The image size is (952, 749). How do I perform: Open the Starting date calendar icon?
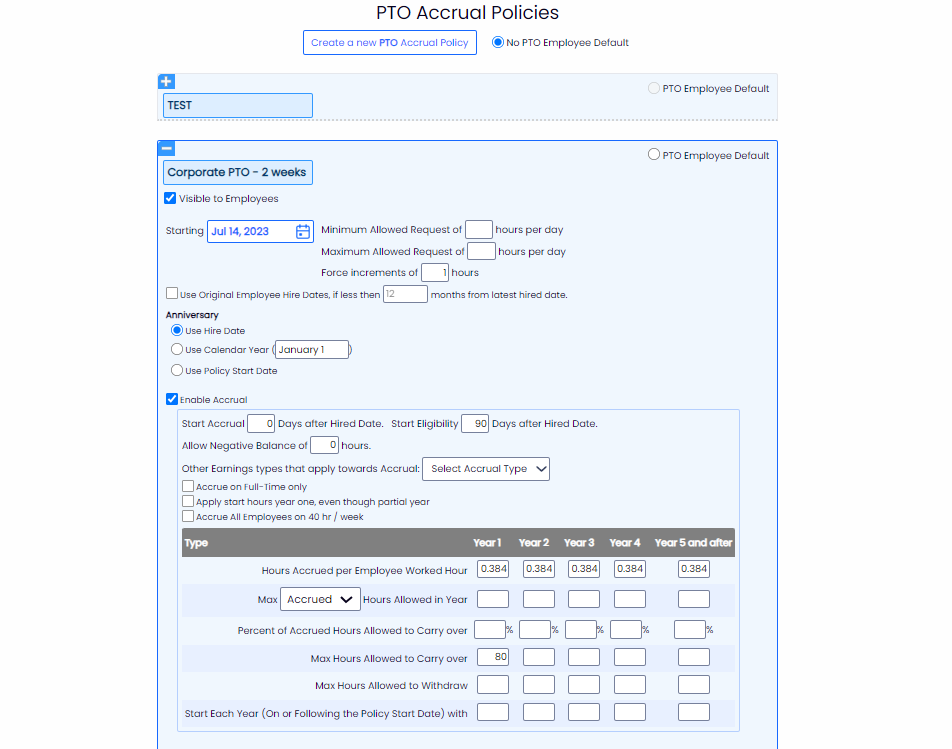[x=303, y=231]
